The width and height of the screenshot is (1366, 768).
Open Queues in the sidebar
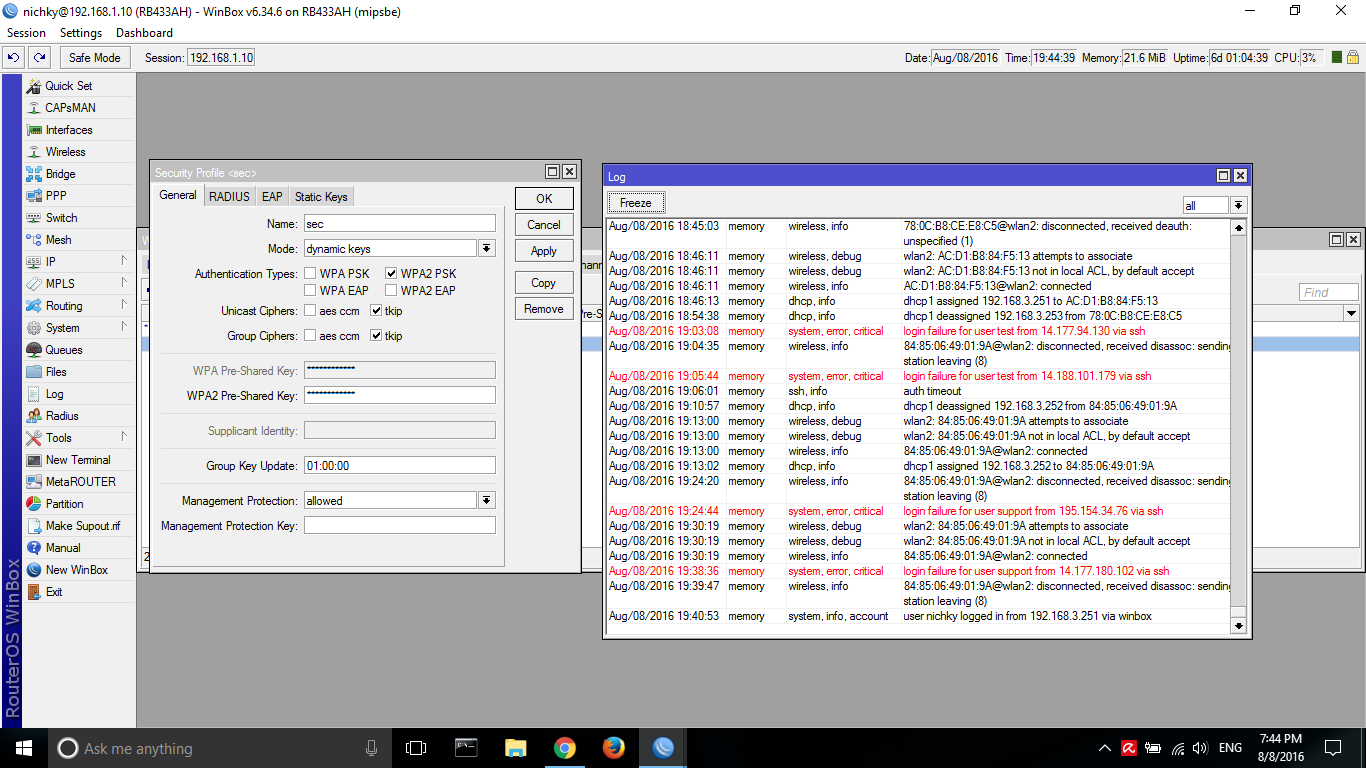point(63,350)
